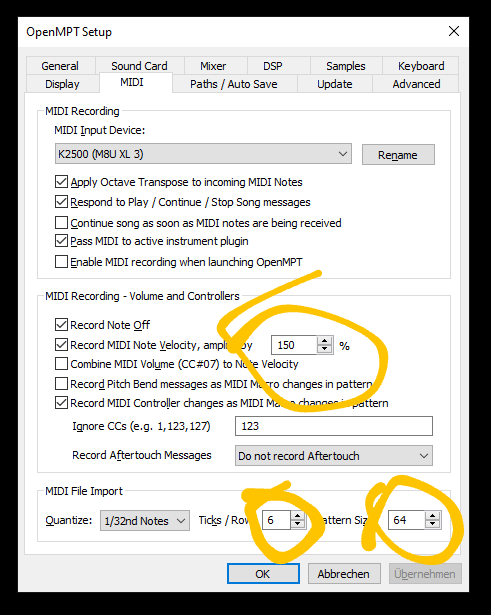Close the OpenMPT Setup dialog
Viewport: 491px width, 615px height.
click(454, 31)
